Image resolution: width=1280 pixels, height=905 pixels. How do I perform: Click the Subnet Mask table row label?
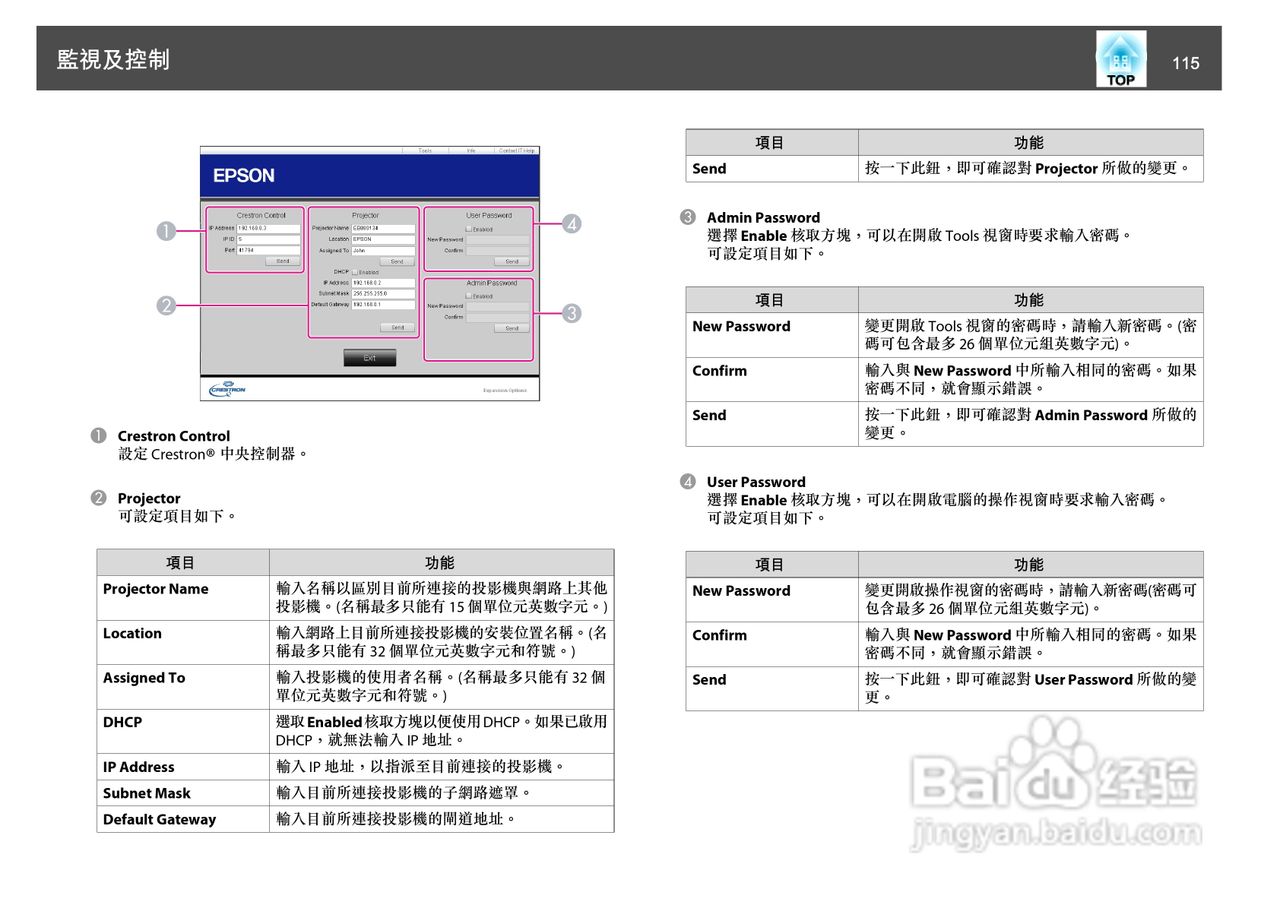147,793
